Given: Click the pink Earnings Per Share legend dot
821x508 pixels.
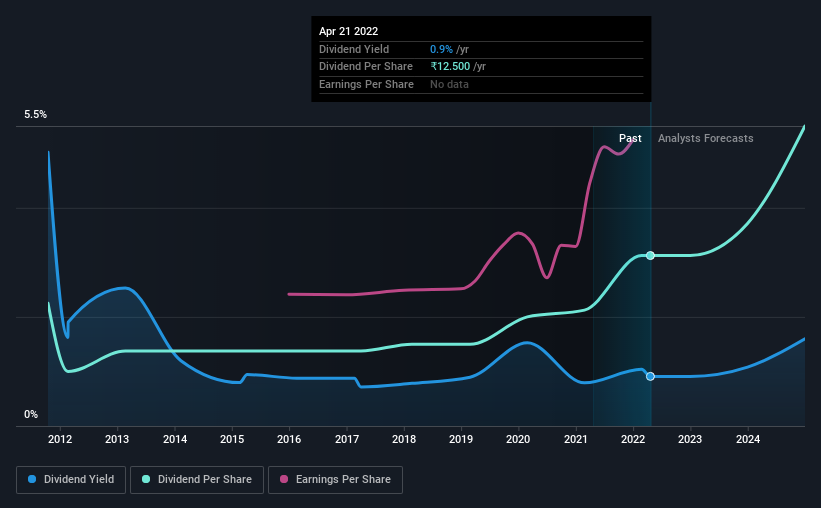Looking at the screenshot, I should (284, 479).
